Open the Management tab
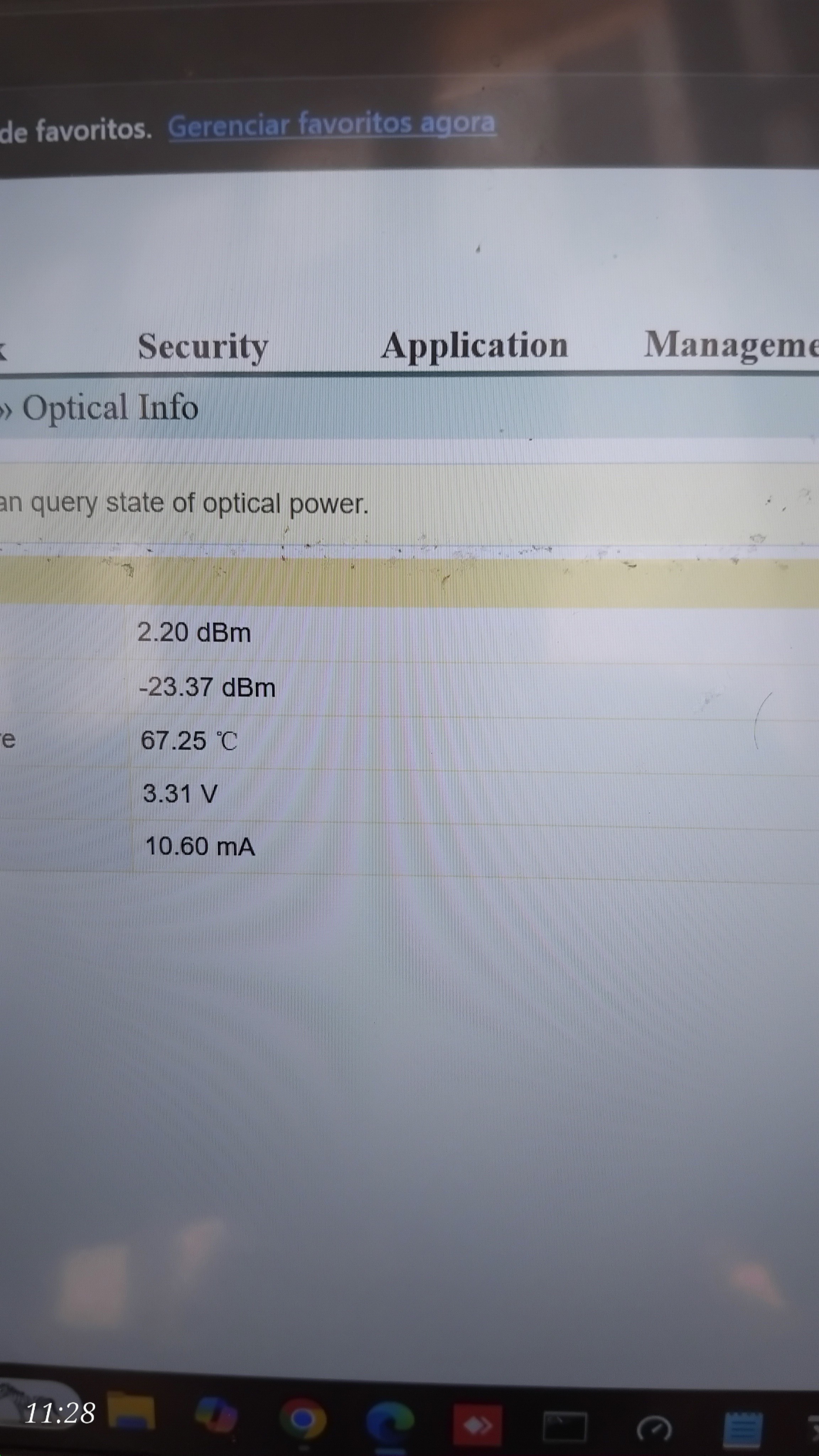 (x=730, y=344)
